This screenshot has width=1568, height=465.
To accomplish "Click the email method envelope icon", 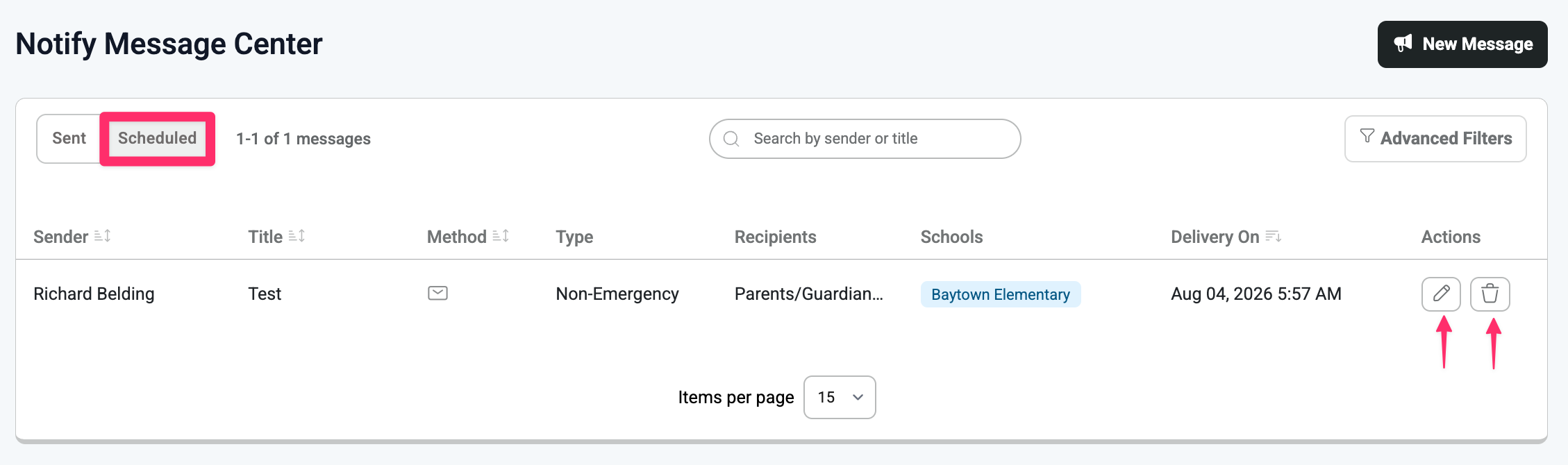I will [x=437, y=293].
